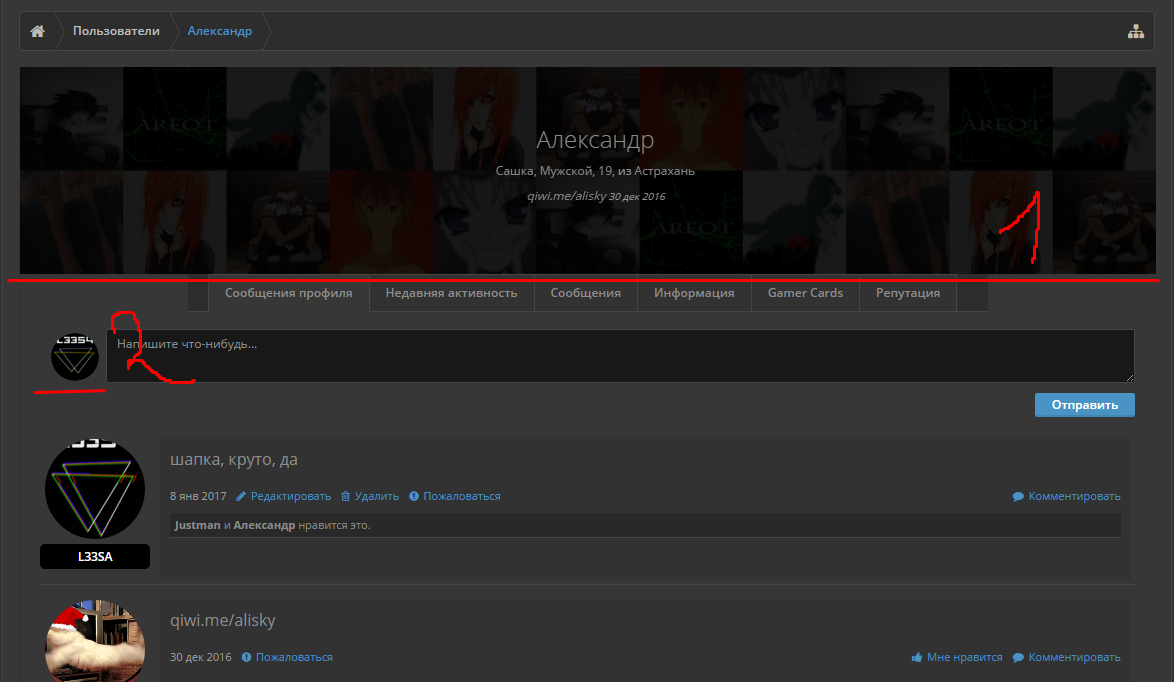This screenshot has height=682, width=1174.
Task: Click thumbs-up icon beside Мне нравится
Action: tap(916, 657)
